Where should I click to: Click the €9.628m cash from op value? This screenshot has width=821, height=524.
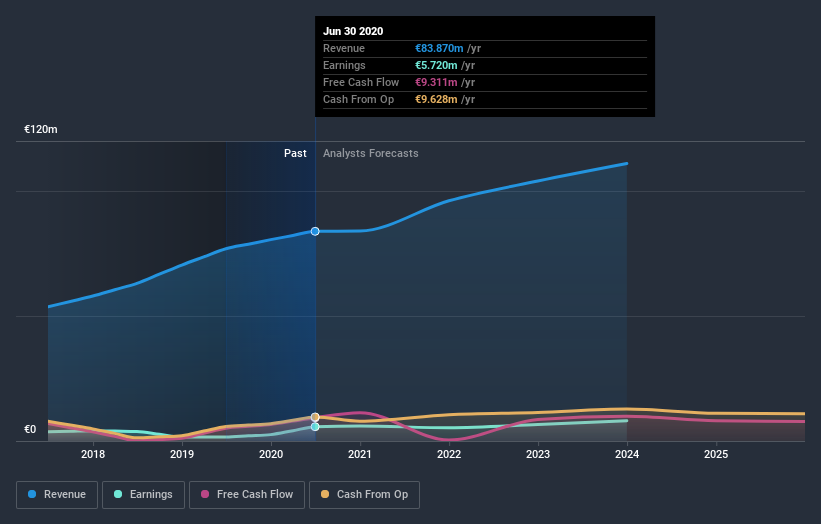click(436, 99)
